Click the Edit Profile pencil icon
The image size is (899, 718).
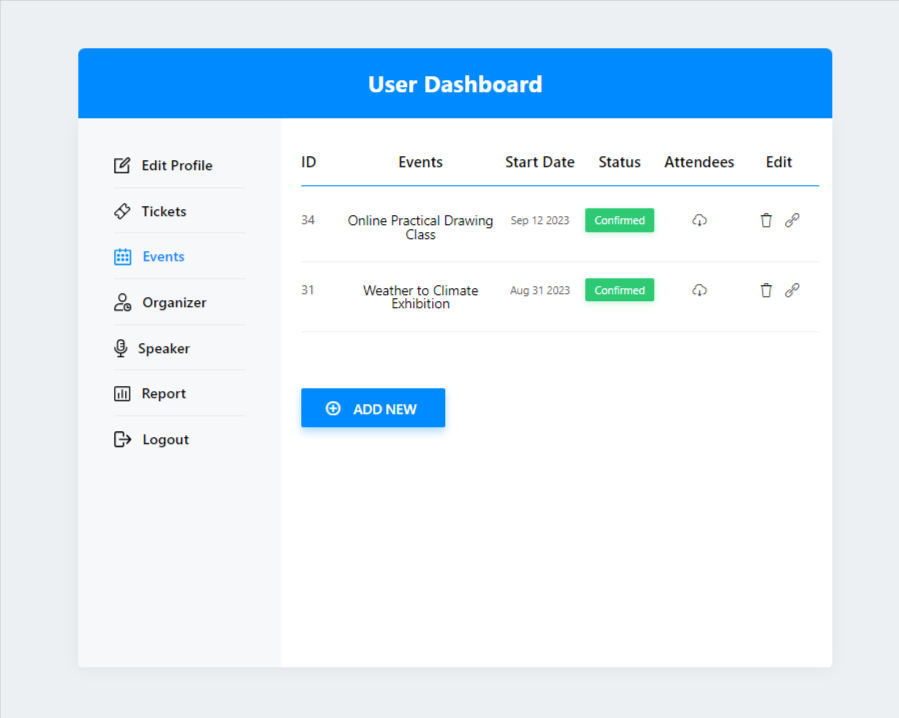coord(122,166)
